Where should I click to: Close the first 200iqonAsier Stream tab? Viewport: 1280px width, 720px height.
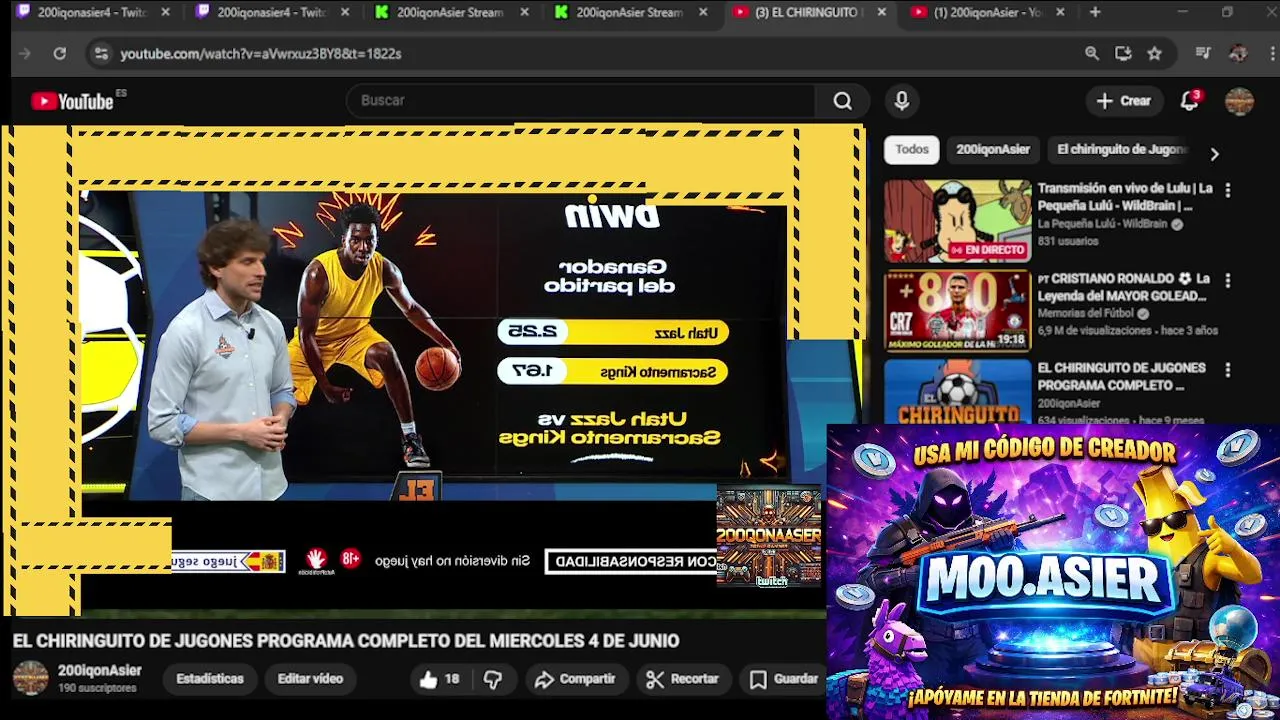pyautogui.click(x=523, y=12)
